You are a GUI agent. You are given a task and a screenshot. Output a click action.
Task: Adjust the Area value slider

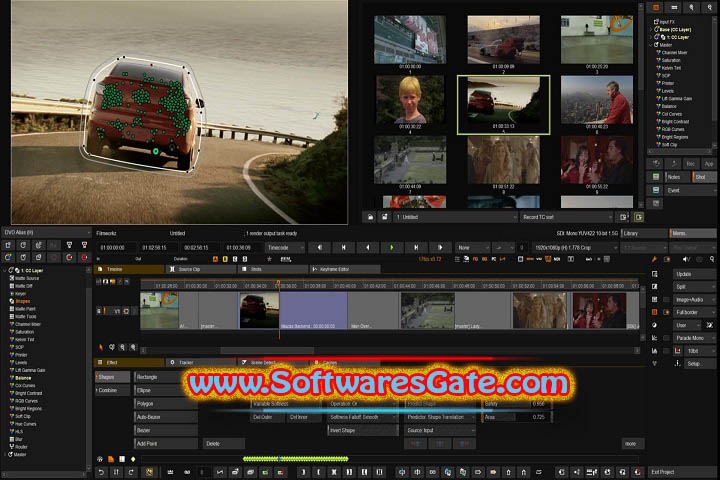tap(517, 417)
